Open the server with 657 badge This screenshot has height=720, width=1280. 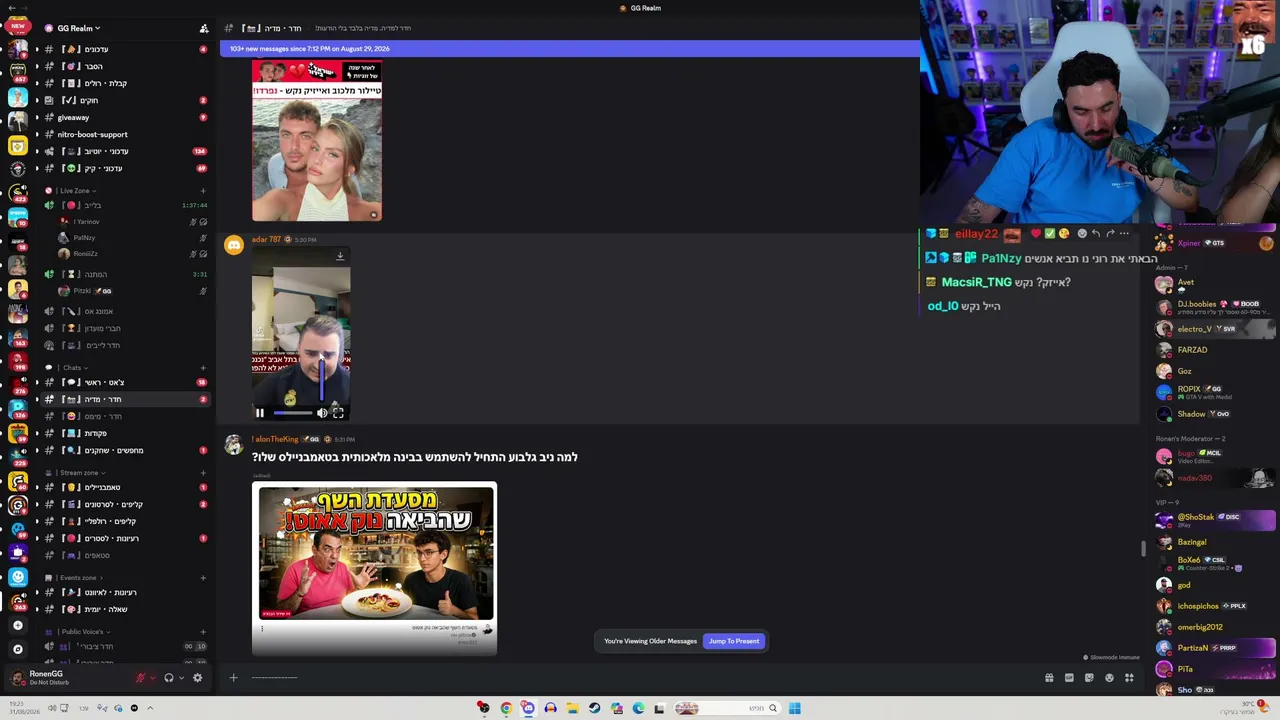(x=17, y=72)
